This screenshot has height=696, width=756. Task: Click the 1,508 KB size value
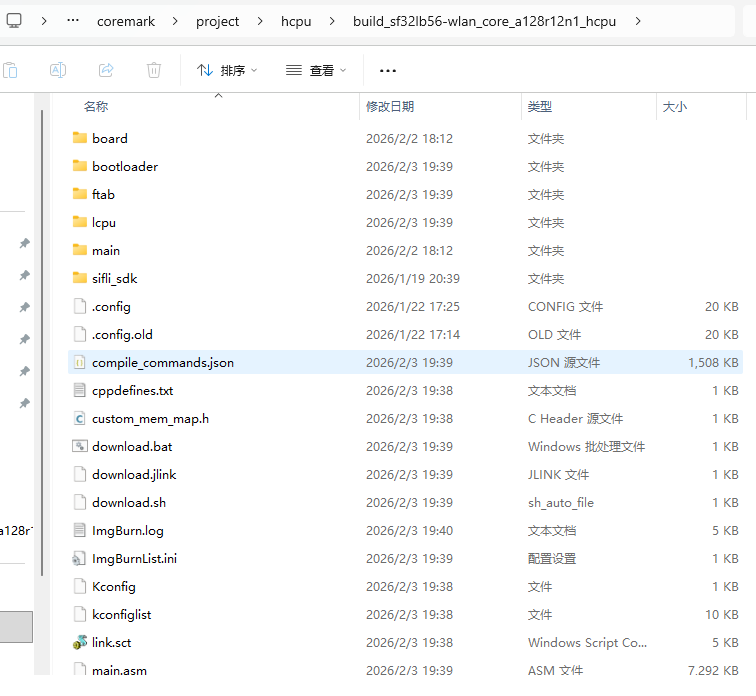[713, 362]
